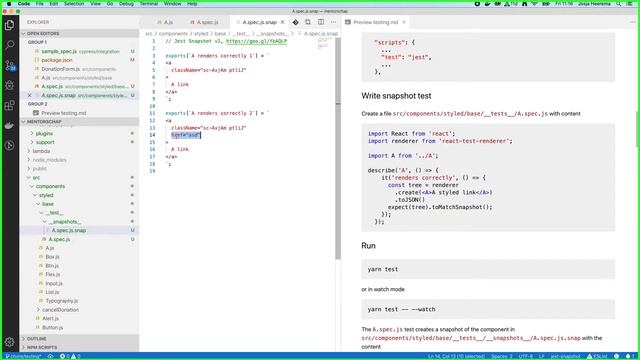Expand the plugins folder
The width and height of the screenshot is (640, 360).
click(x=44, y=133)
